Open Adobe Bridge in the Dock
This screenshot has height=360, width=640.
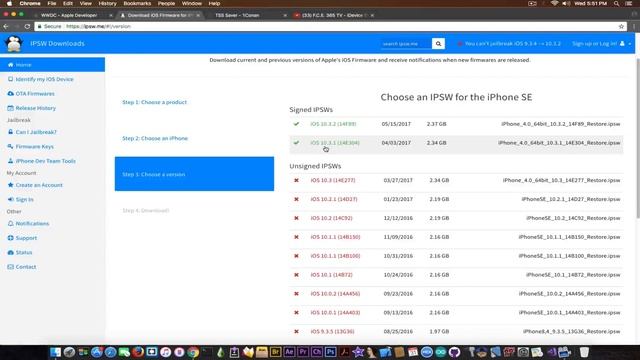tap(276, 352)
